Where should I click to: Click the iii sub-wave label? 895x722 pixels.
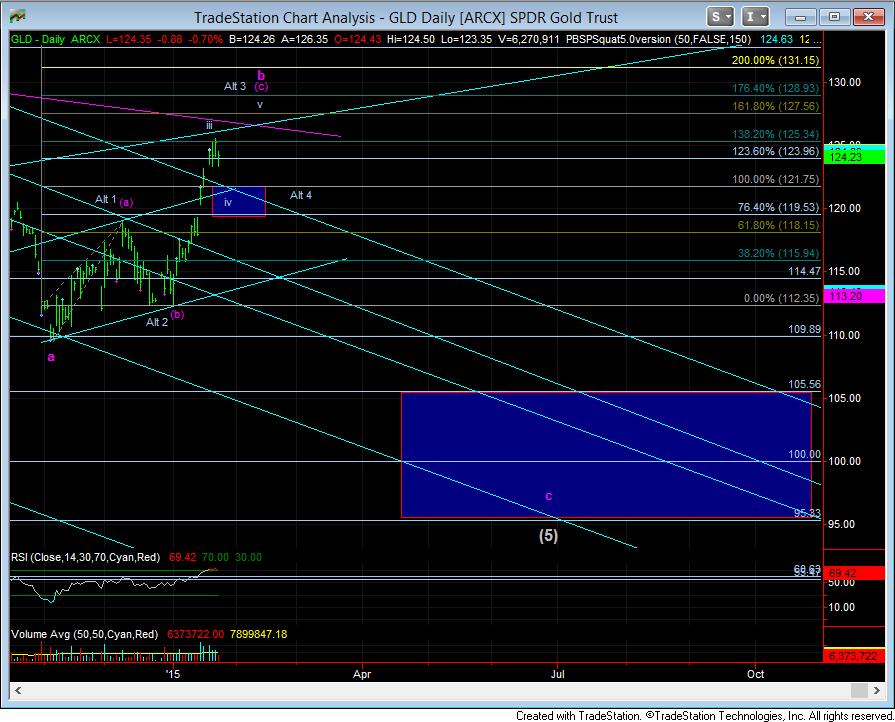tap(209, 125)
